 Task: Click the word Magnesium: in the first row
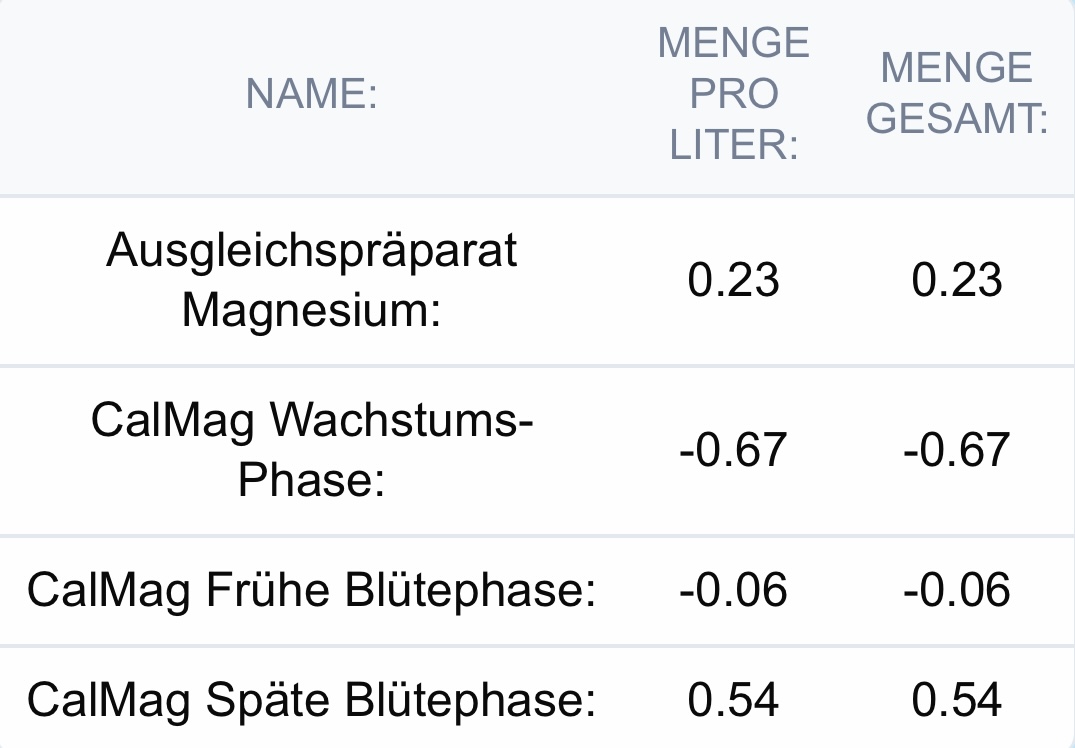311,311
